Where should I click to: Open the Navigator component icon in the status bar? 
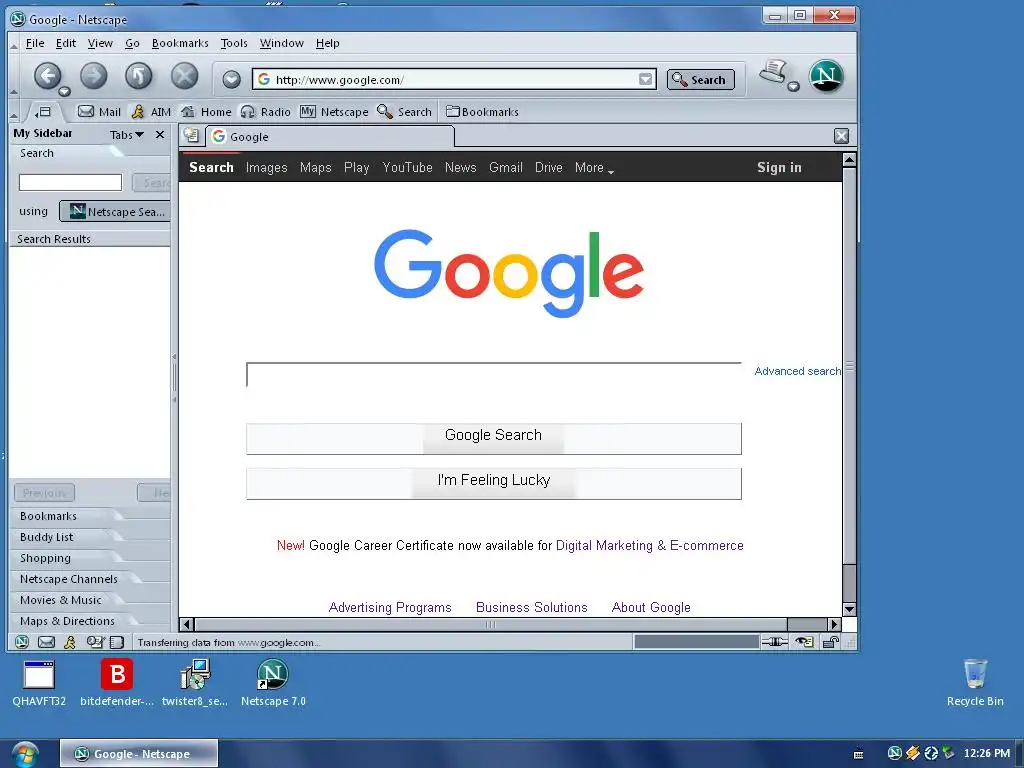pos(22,642)
